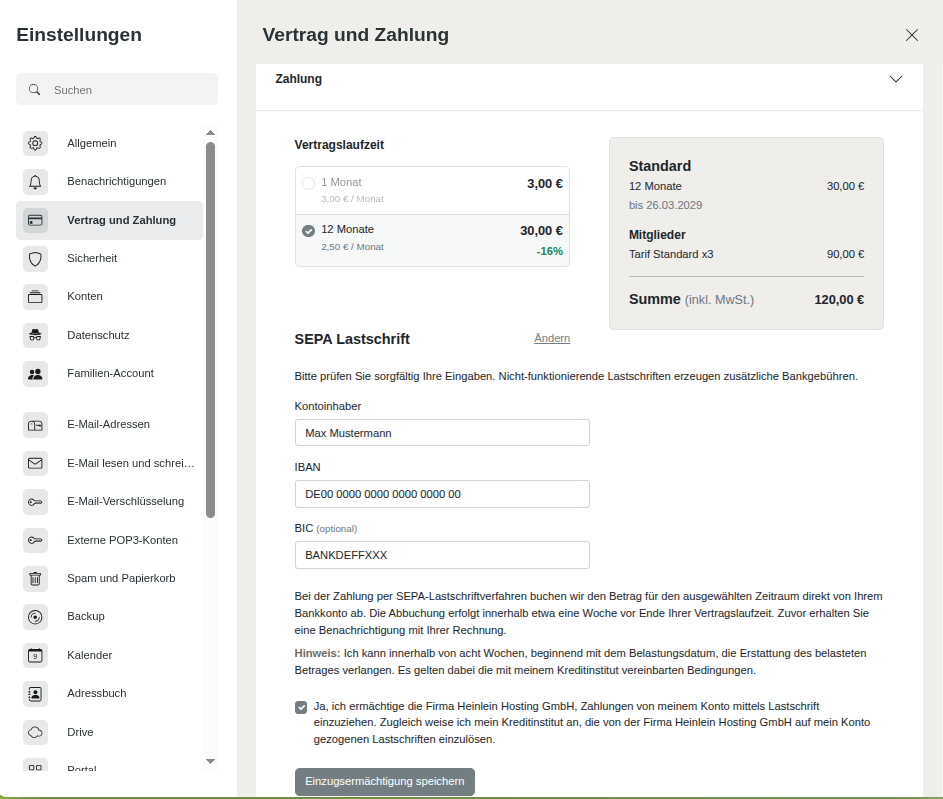This screenshot has height=799, width=943.
Task: Open Familien-Account people icon
Action: [35, 374]
